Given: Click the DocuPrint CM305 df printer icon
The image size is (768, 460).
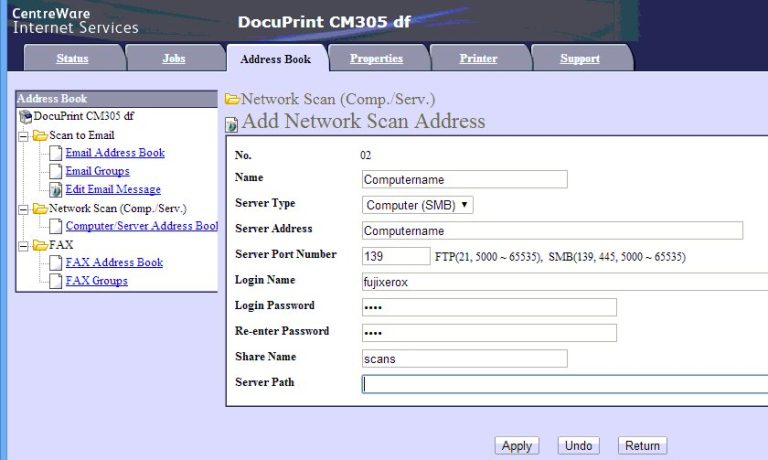Looking at the screenshot, I should [26, 117].
